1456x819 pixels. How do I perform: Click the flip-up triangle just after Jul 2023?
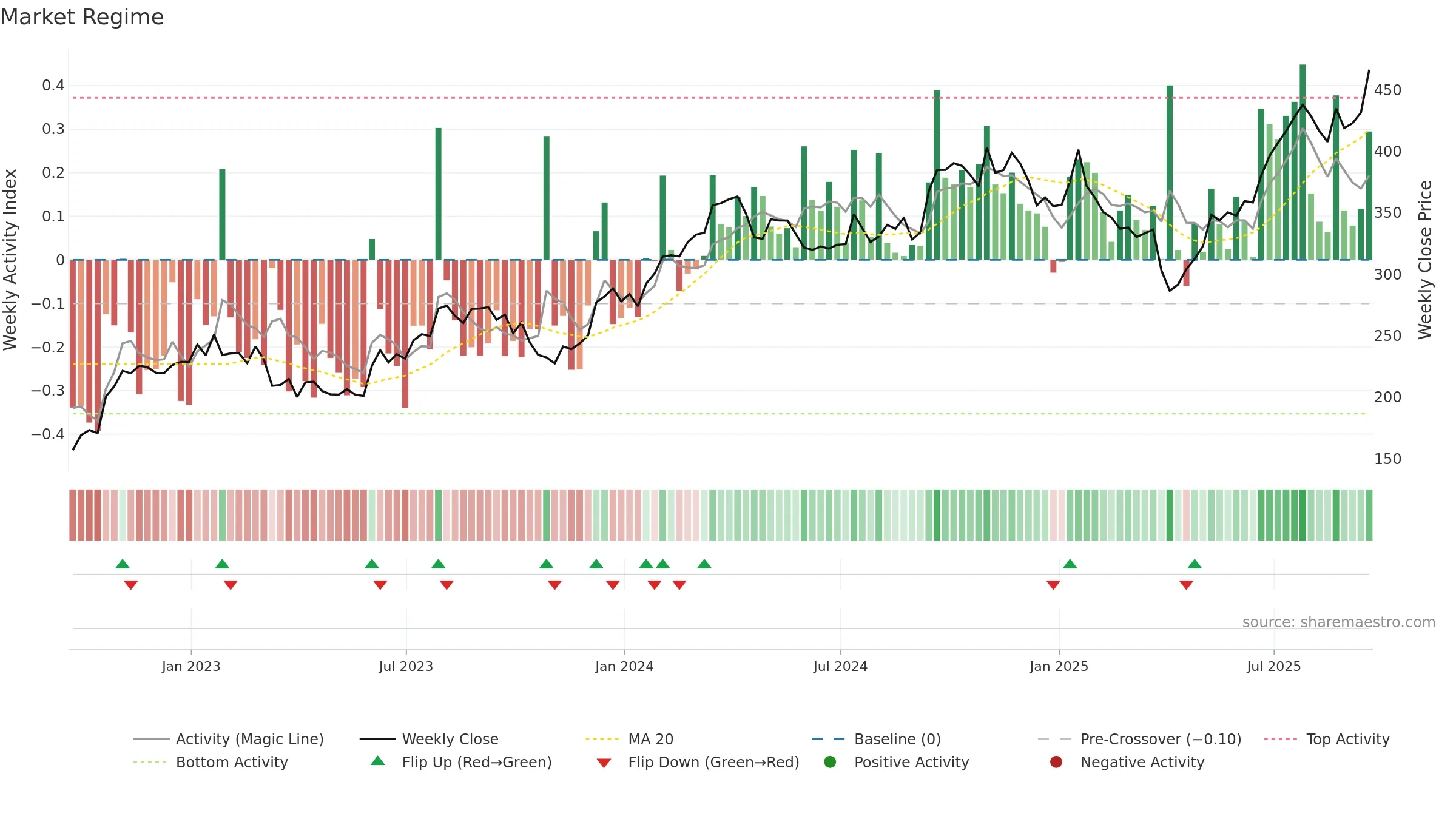(x=439, y=564)
